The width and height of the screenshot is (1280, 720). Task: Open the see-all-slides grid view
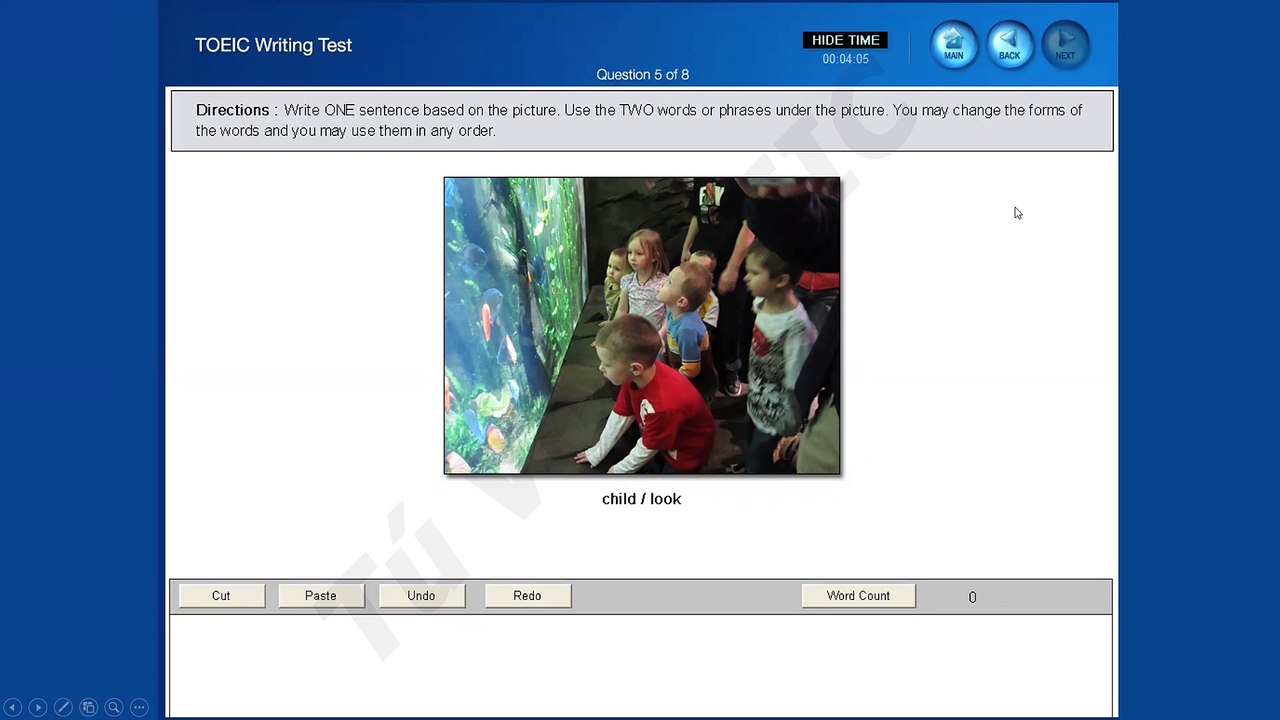pyautogui.click(x=88, y=707)
